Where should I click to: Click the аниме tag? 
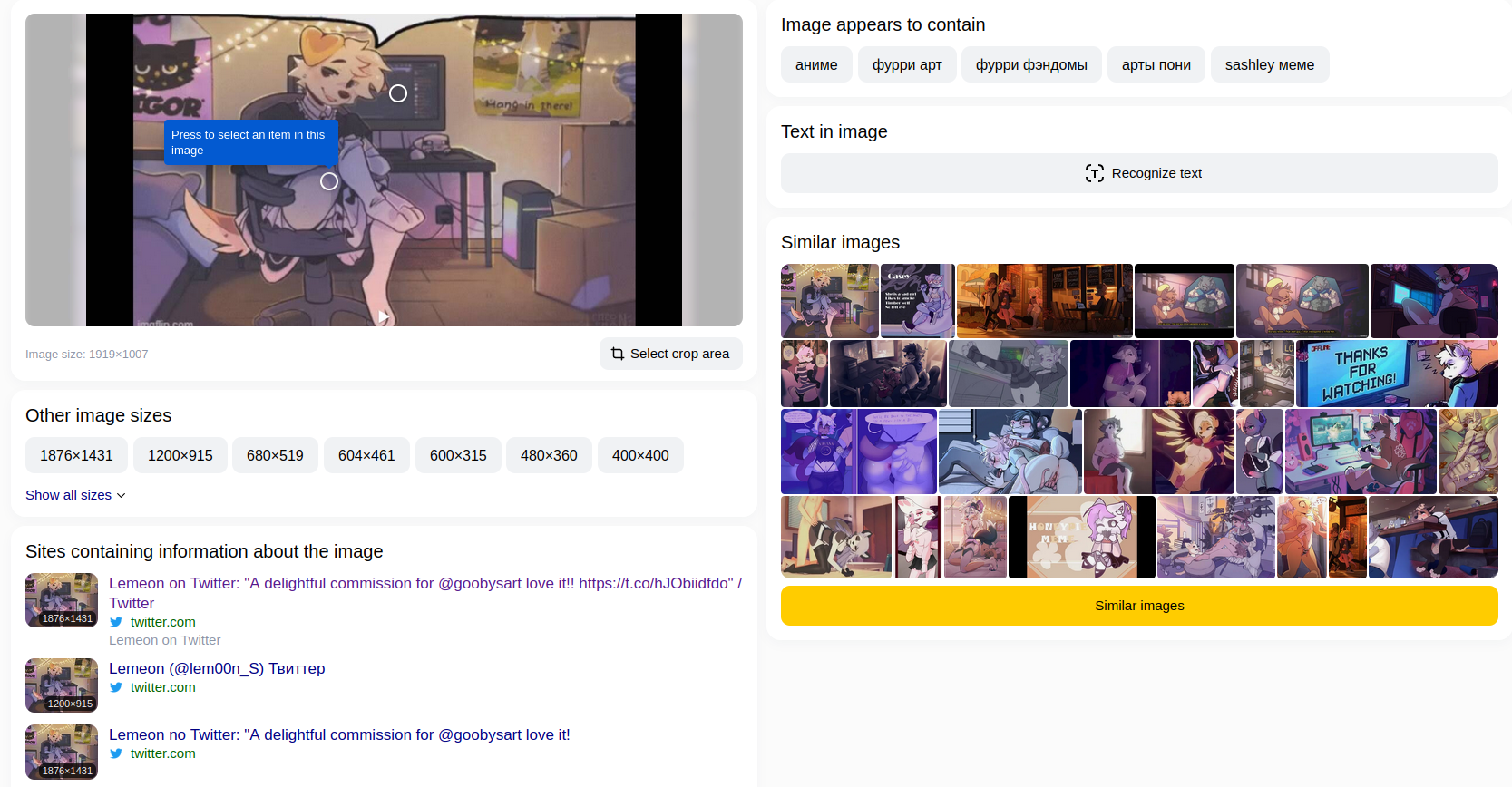(x=816, y=64)
